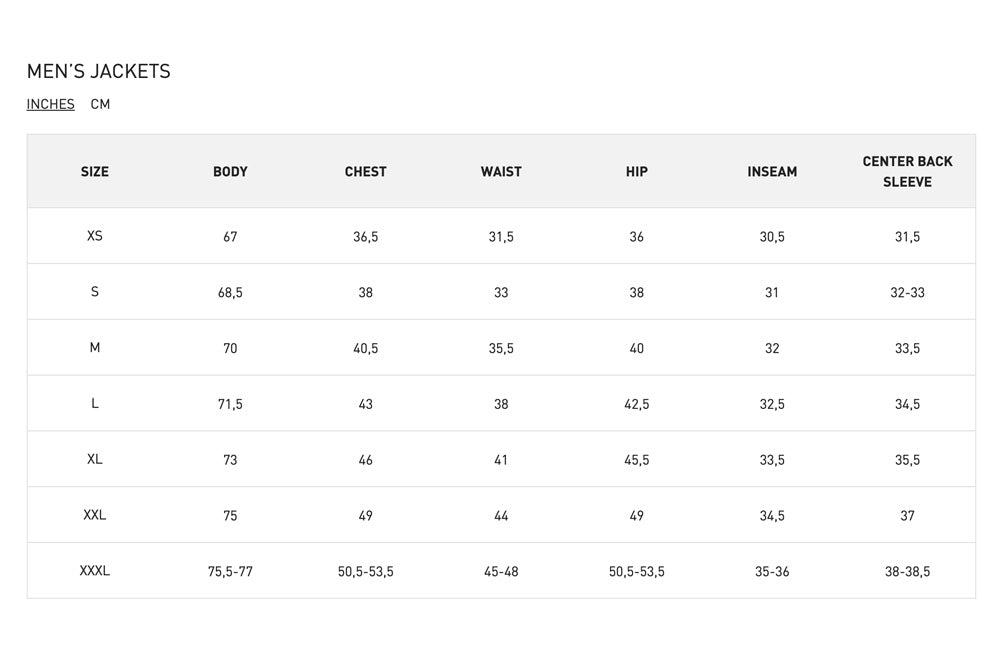This screenshot has height=666, width=1000.
Task: Select the XS size row label
Action: [95, 236]
